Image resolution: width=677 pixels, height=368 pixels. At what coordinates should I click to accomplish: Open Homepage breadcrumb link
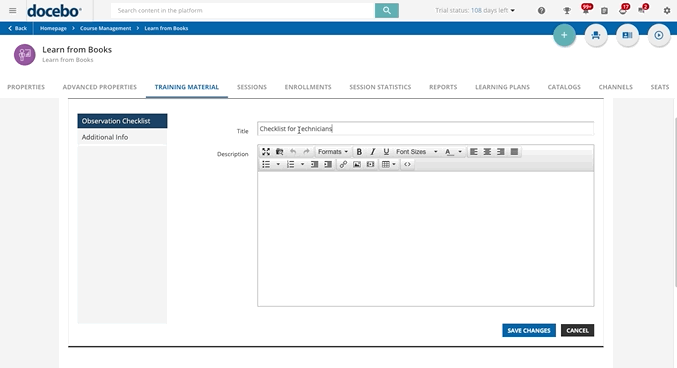click(53, 28)
